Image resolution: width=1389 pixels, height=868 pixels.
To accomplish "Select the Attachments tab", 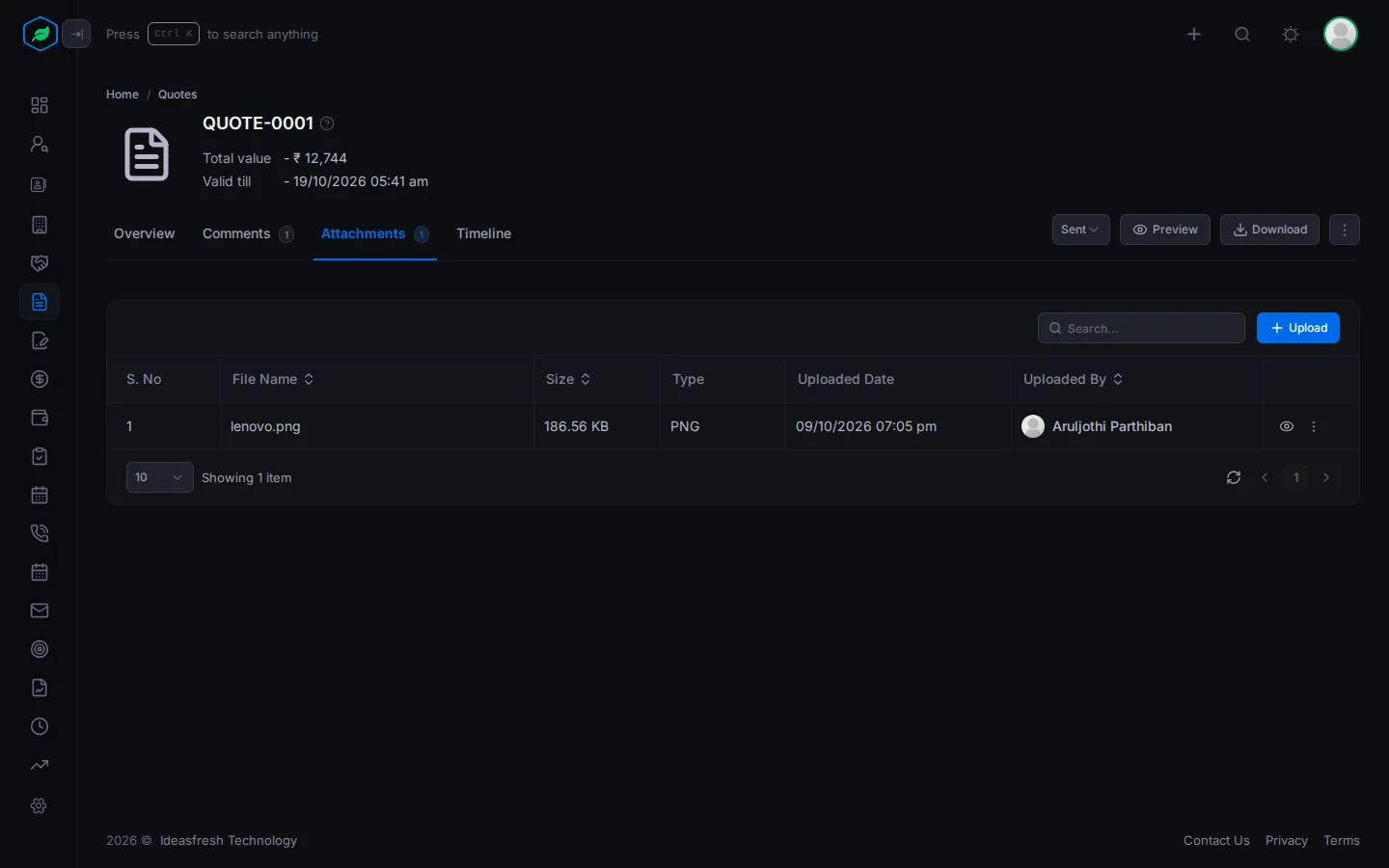I will coord(375,233).
